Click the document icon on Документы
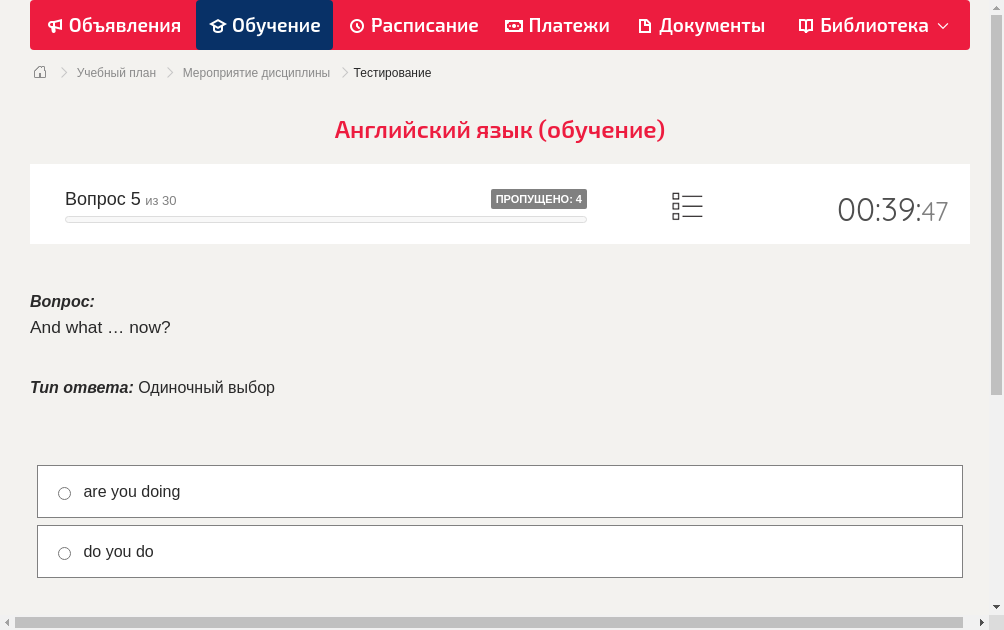 646,25
